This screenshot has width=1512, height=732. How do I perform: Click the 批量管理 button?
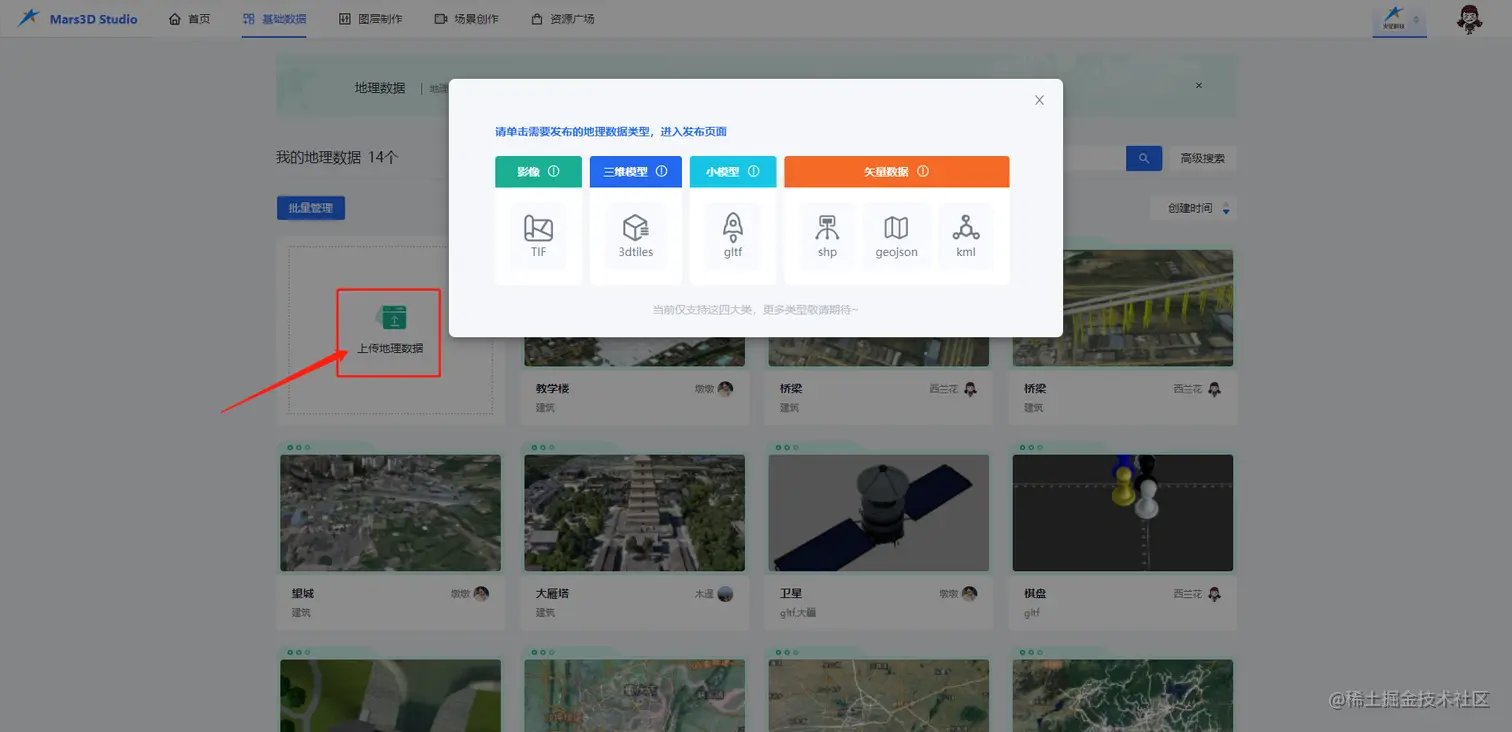click(311, 208)
